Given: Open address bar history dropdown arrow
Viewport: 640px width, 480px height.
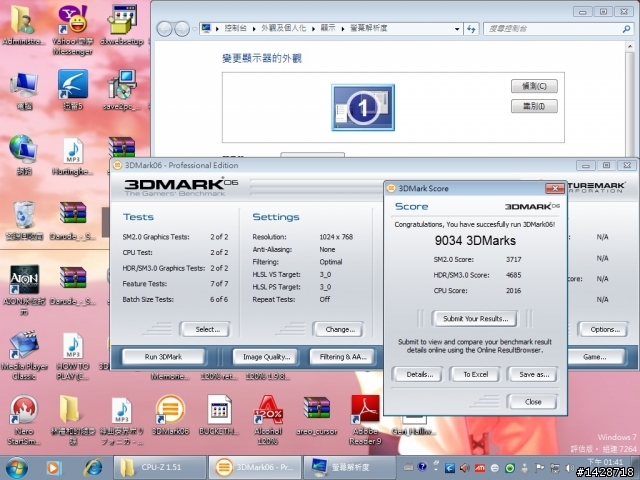Looking at the screenshot, I should click(x=457, y=29).
